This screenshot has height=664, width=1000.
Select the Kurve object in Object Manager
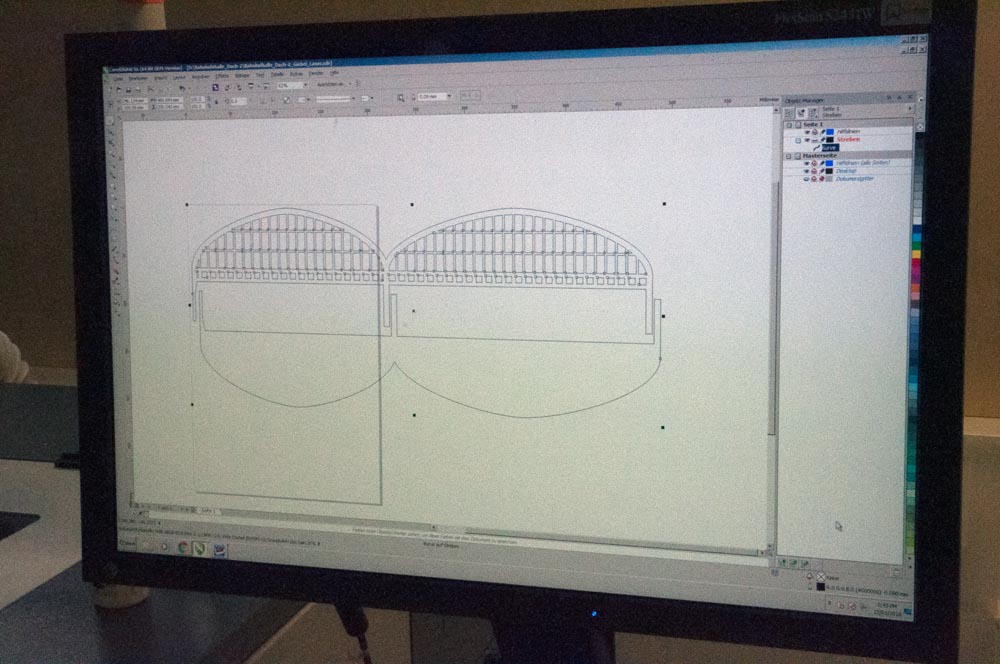tap(830, 148)
